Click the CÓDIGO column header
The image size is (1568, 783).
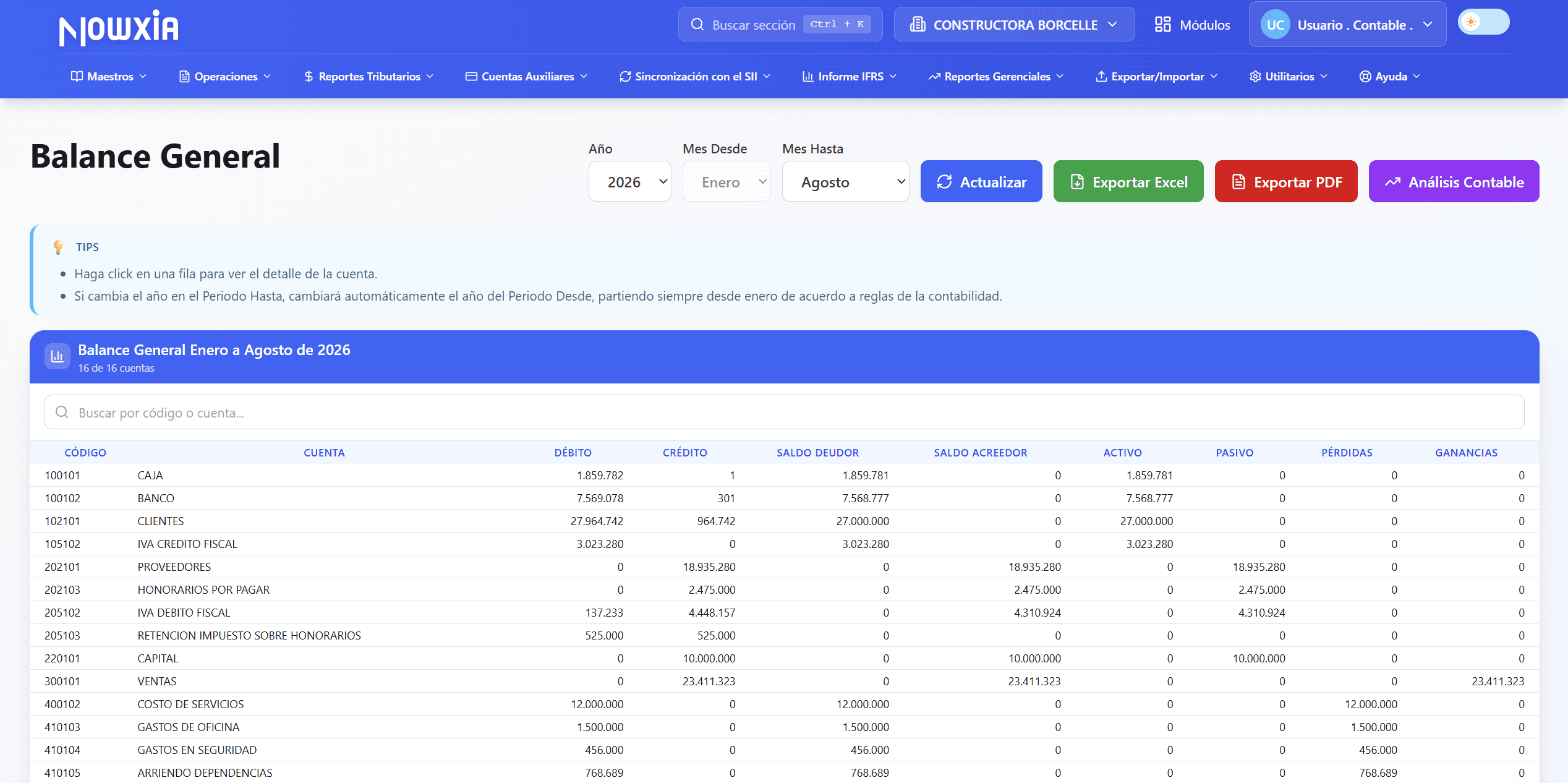coord(85,452)
